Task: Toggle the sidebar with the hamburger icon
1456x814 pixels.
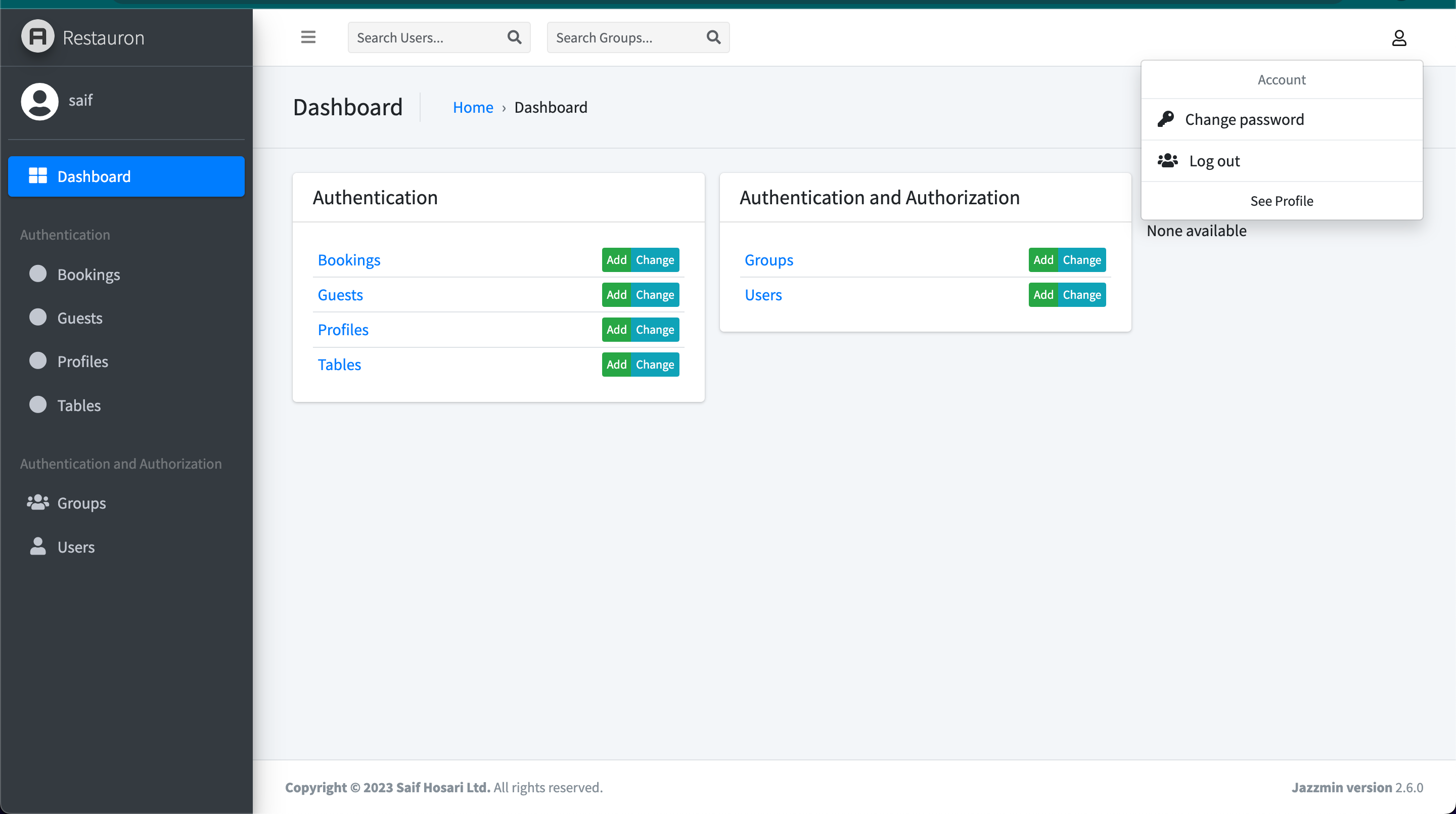Action: (308, 37)
